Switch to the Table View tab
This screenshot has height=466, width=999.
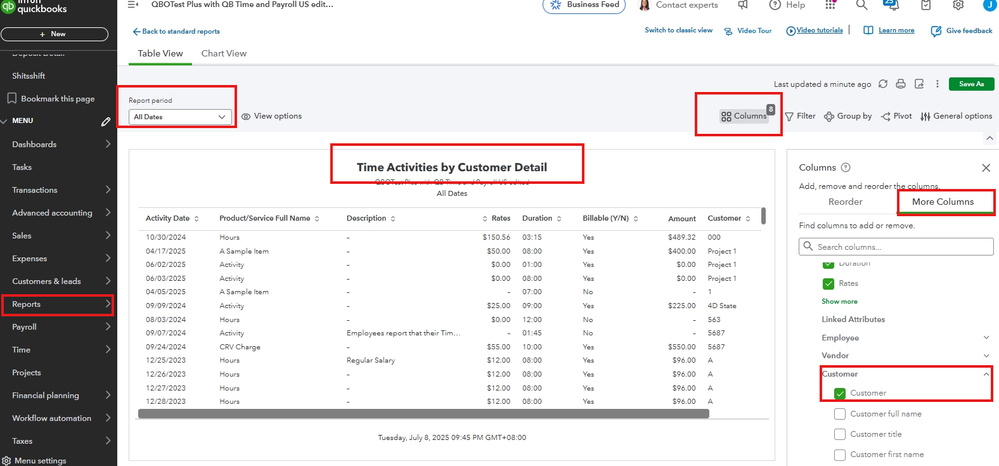161,54
